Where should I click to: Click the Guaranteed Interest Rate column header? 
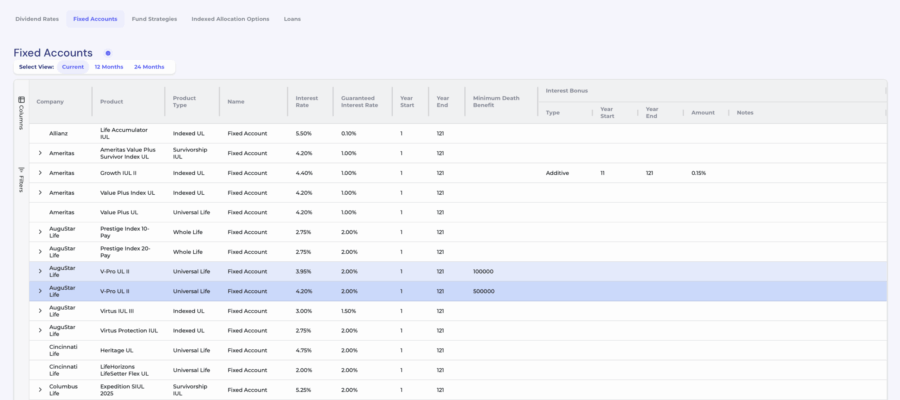[x=359, y=101]
